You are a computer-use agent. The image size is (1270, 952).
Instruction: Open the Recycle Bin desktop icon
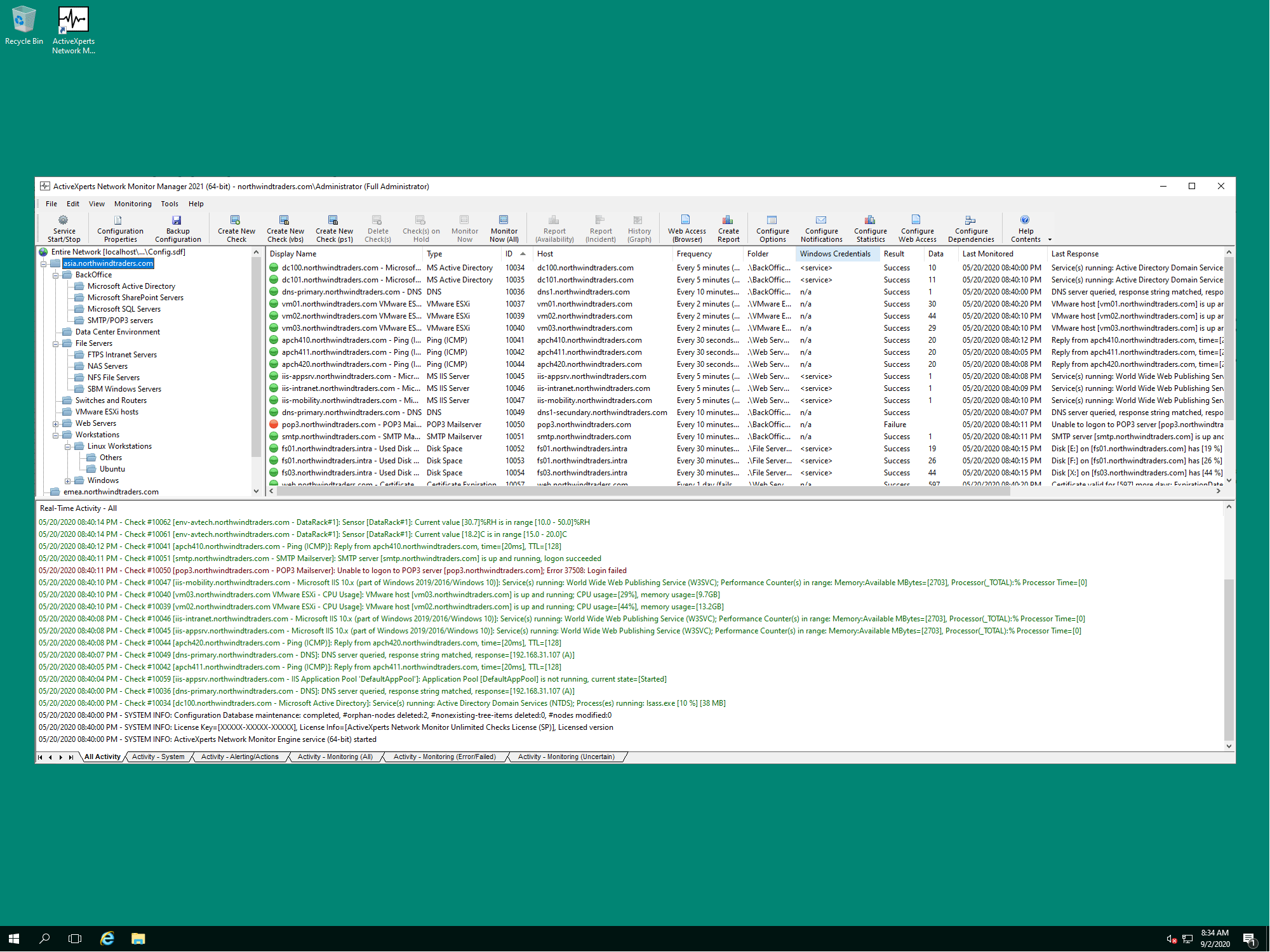pos(24,25)
